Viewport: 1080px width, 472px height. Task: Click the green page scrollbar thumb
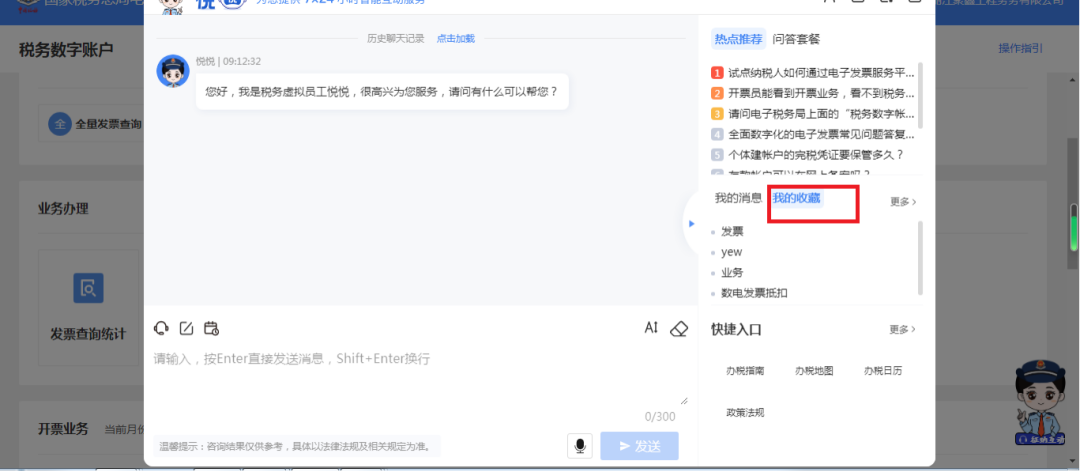pos(1073,228)
